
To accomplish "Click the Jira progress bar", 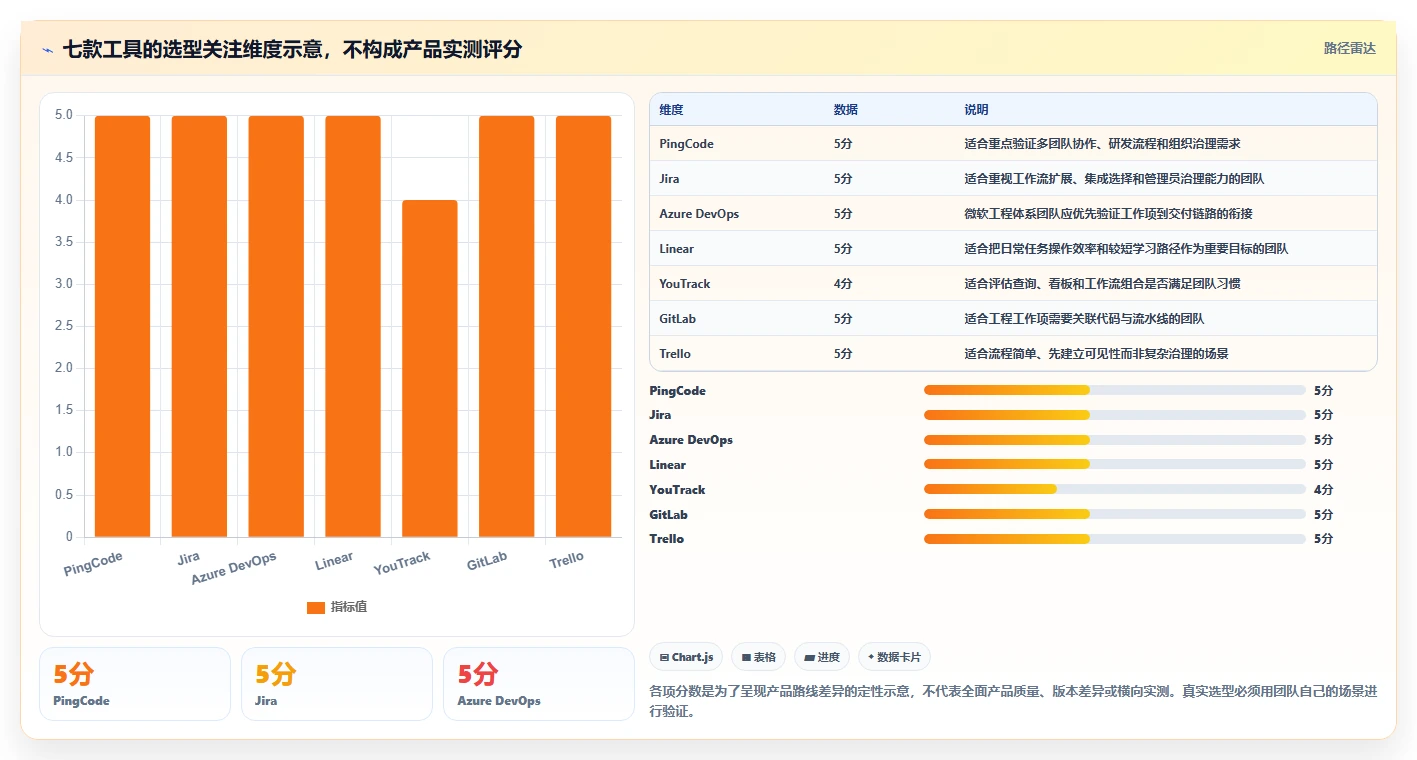I will tap(1115, 414).
